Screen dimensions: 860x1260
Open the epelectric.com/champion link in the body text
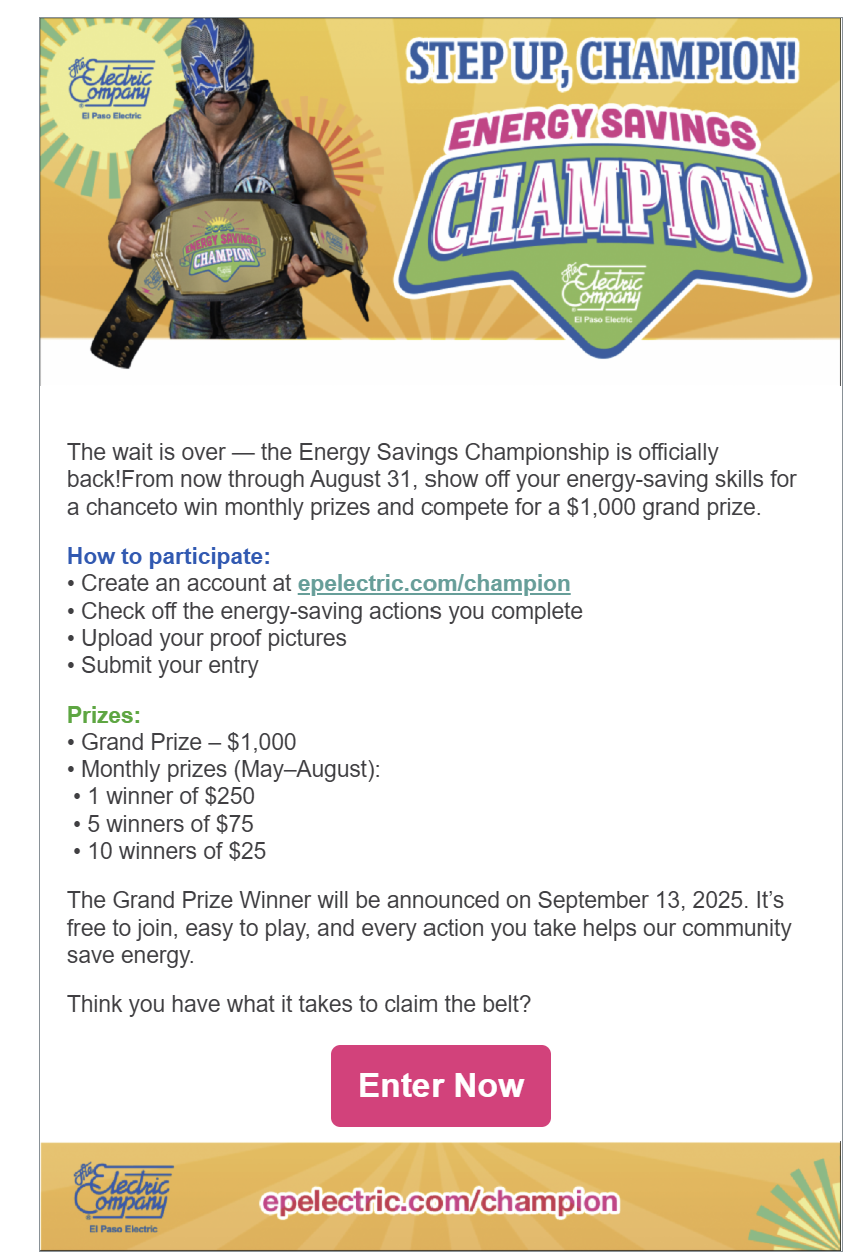click(434, 583)
